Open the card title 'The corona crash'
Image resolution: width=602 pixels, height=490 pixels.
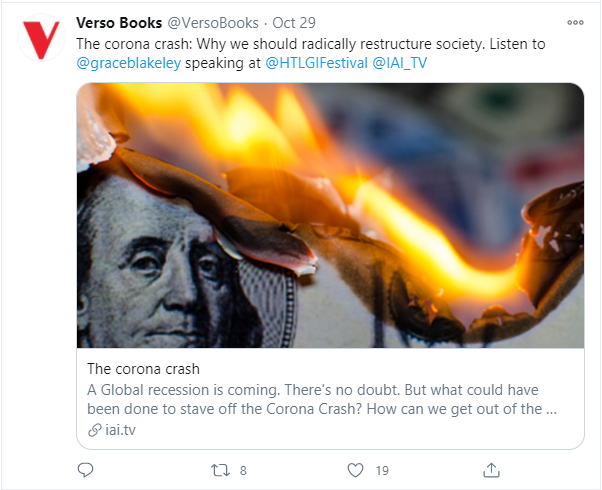143,369
